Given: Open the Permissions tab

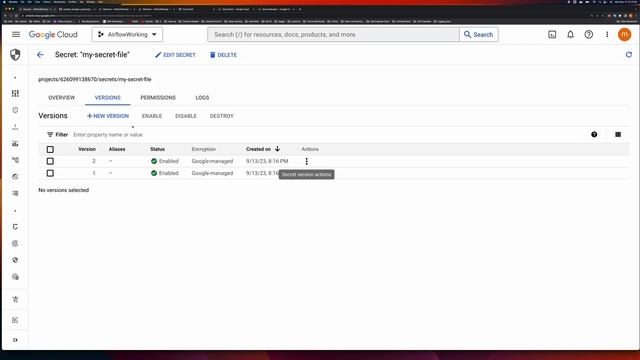Looking at the screenshot, I should 158,98.
